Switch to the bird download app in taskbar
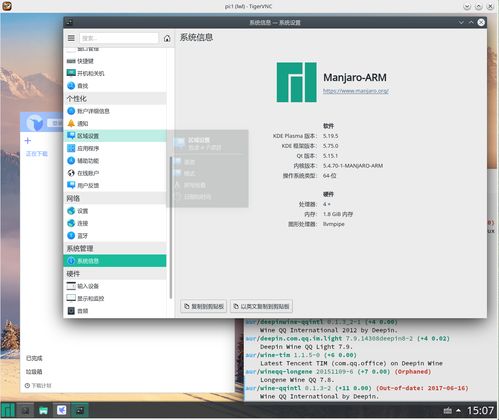This screenshot has width=499, height=420. pyautogui.click(x=61, y=410)
